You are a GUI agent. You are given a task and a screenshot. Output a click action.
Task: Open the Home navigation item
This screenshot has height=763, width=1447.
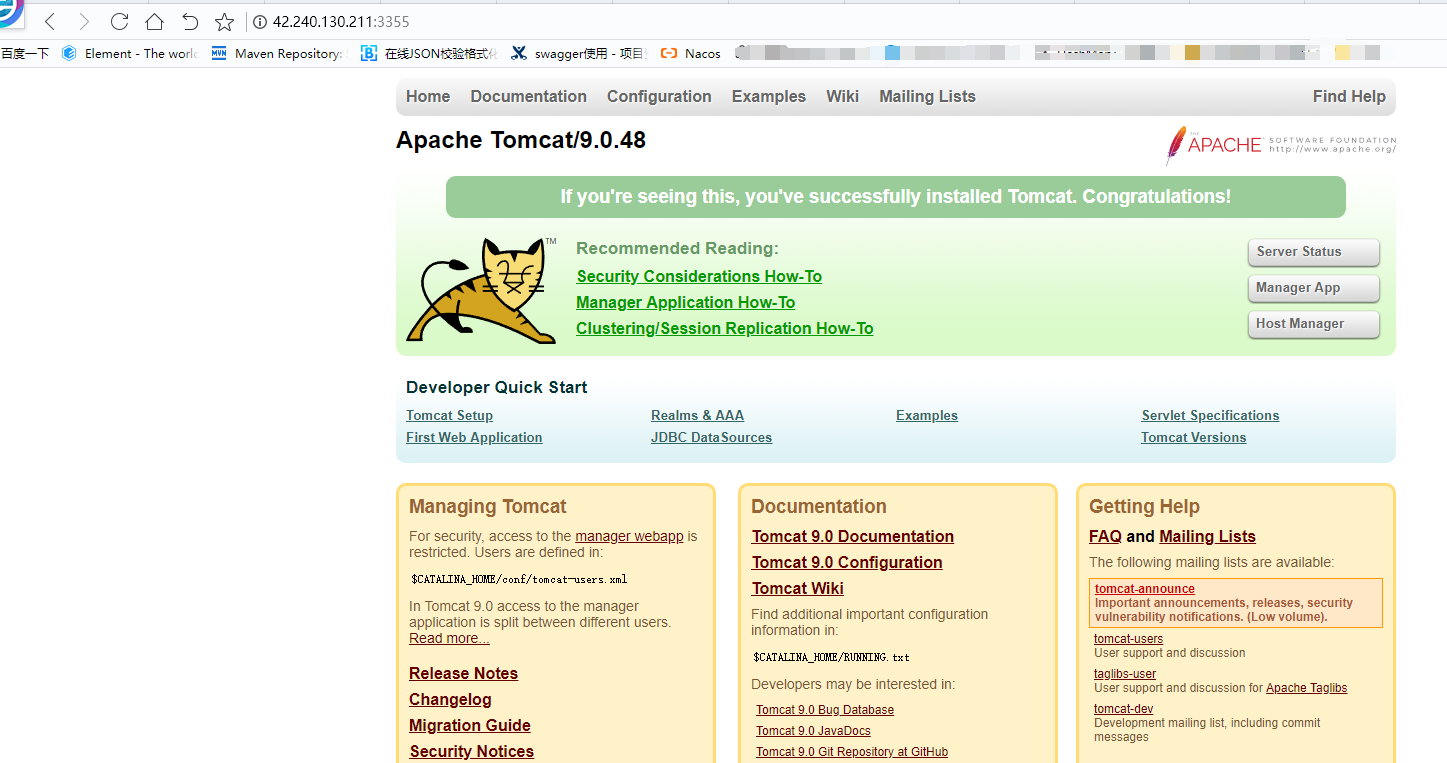(428, 97)
